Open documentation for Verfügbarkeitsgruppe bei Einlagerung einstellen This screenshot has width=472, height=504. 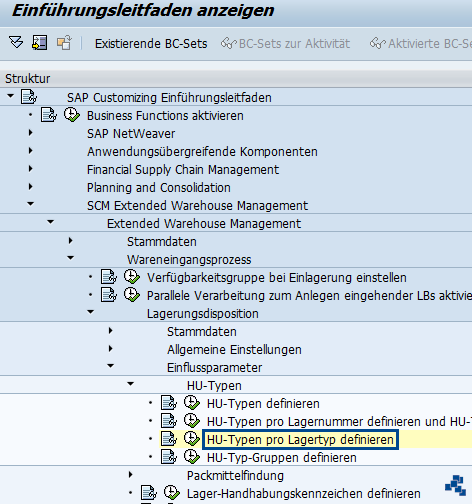pos(109,277)
